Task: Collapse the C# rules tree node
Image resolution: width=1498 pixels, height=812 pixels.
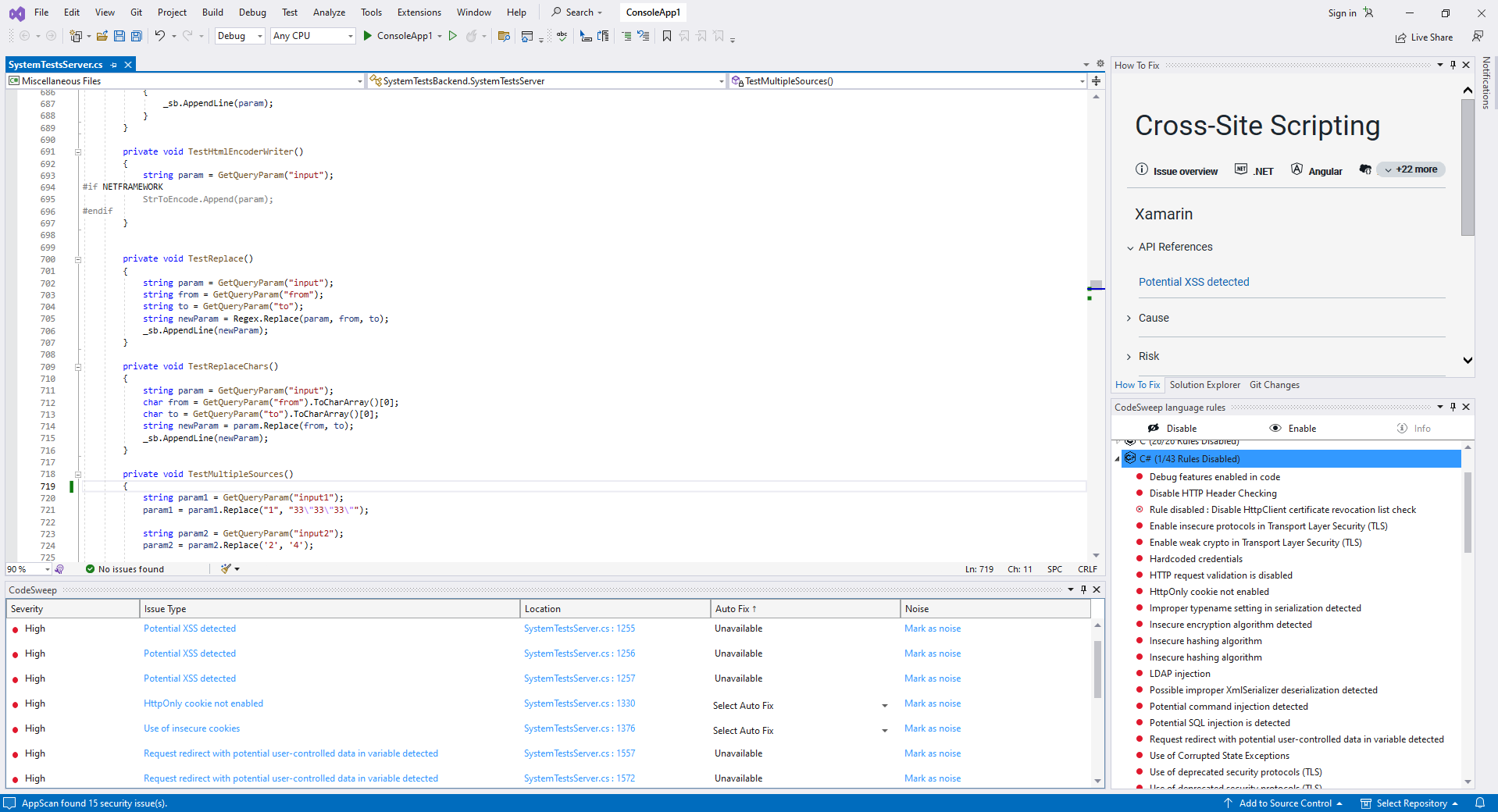Action: (x=1117, y=459)
